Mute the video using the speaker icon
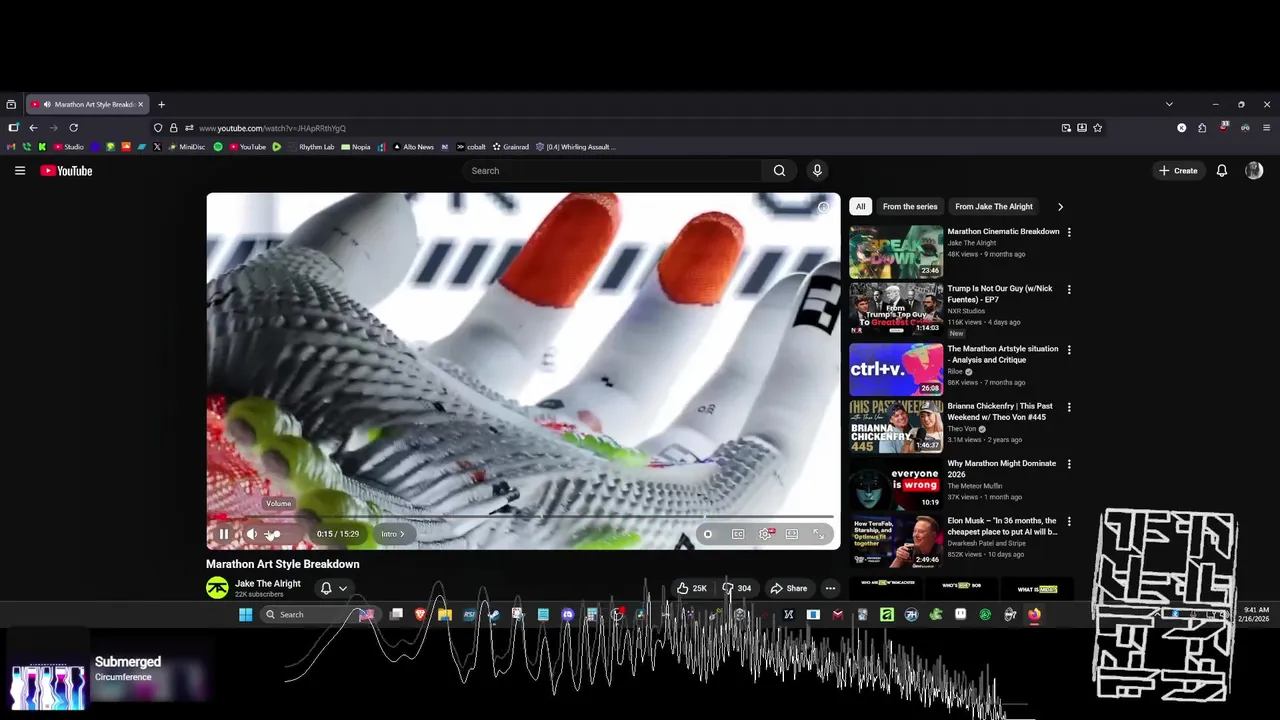 point(252,534)
